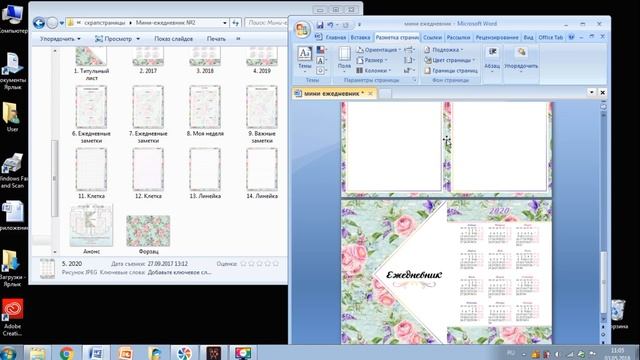
Task: Show hidden Explorer toolbar commands chevron
Action: tap(238, 39)
